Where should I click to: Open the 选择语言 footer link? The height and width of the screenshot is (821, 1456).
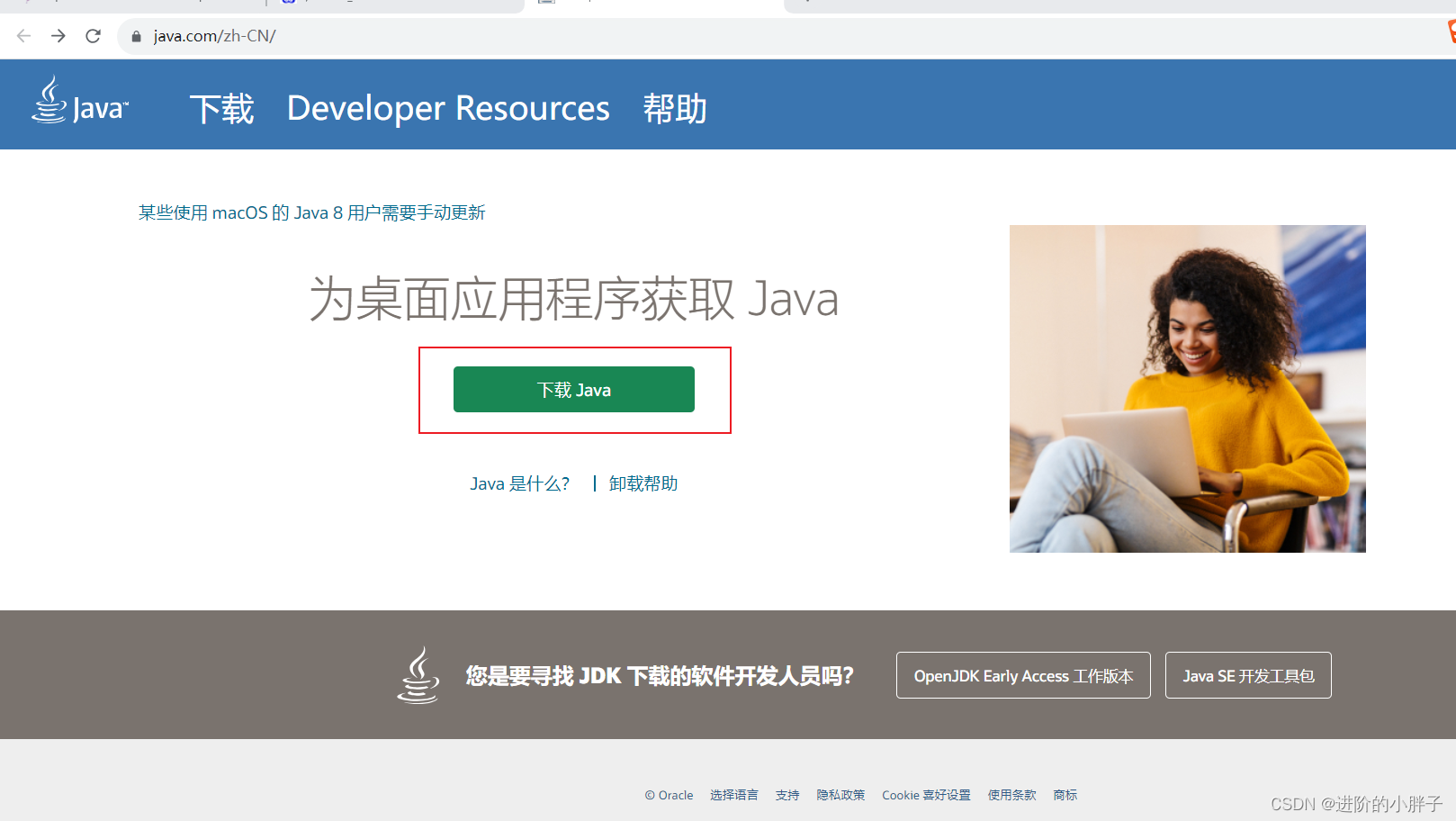pyautogui.click(x=733, y=795)
